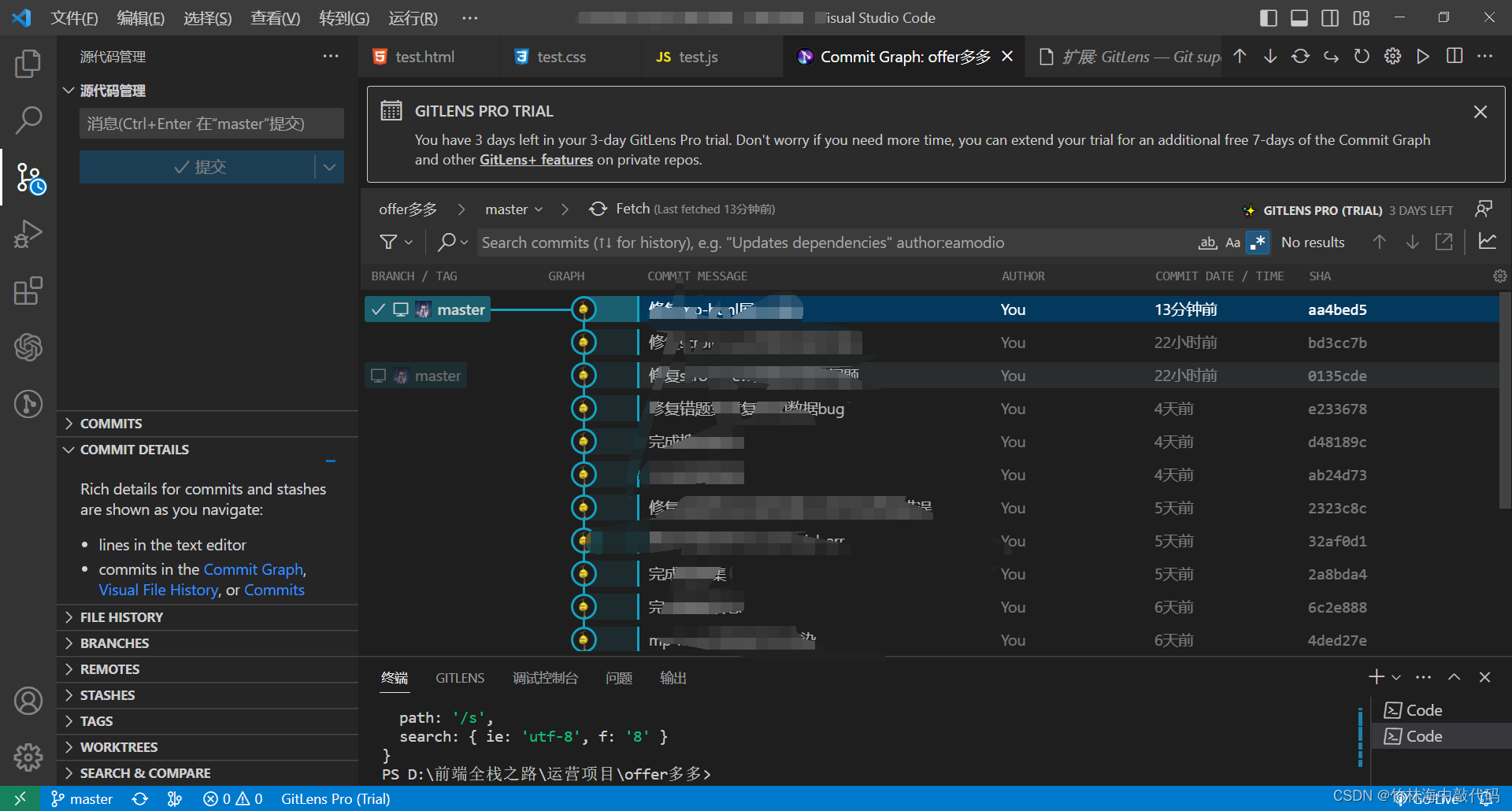Go to next search result arrow
This screenshot has height=811, width=1512.
[1413, 242]
